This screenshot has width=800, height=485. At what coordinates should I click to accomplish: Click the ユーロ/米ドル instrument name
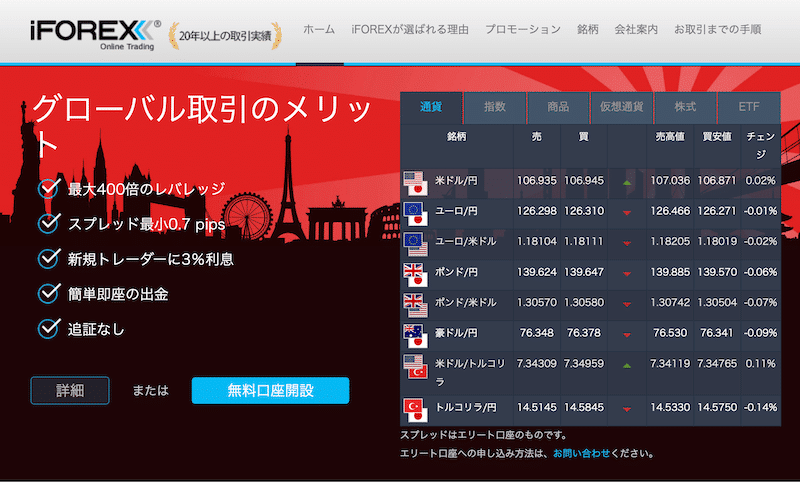coord(465,241)
